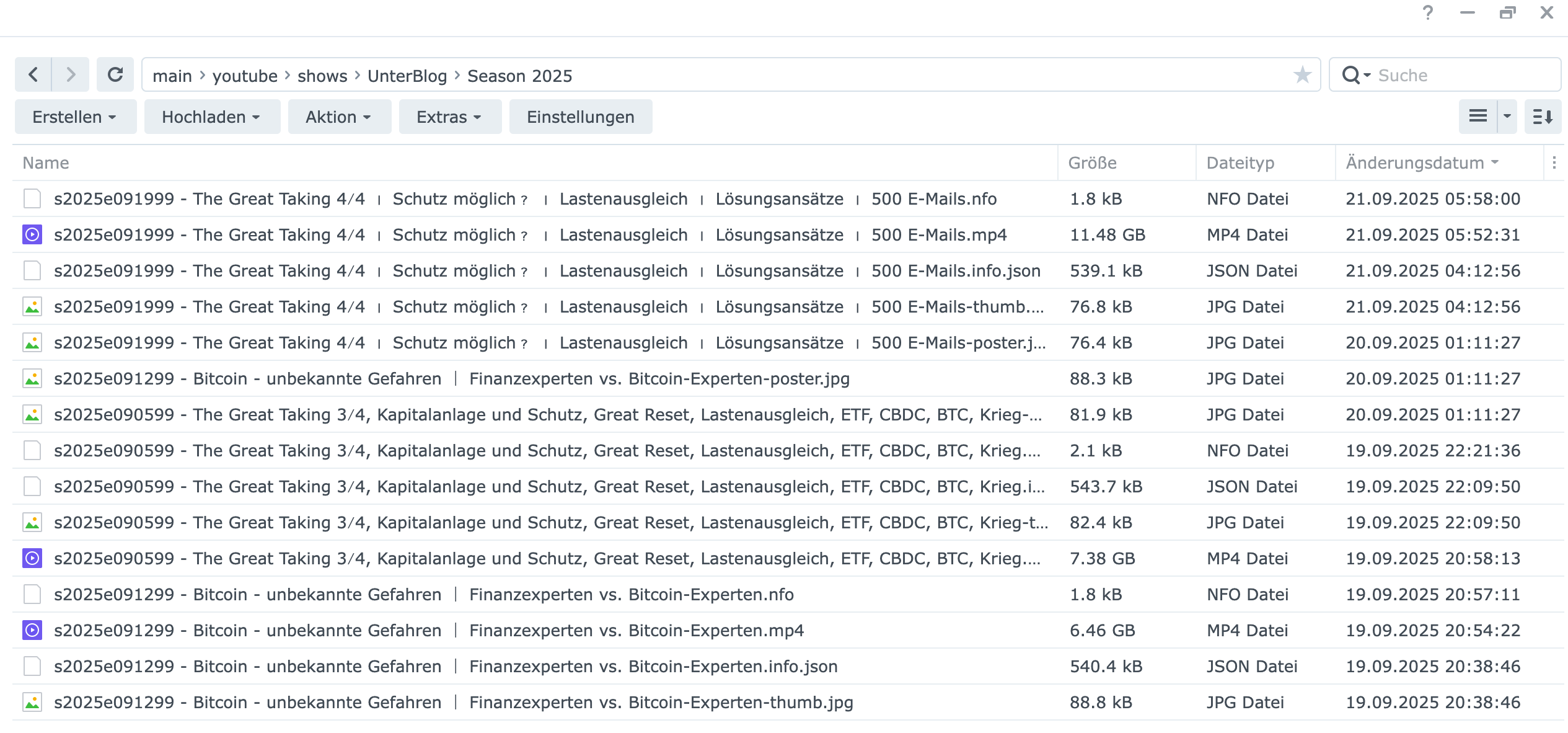Switch to list view mode icon
The image size is (1568, 733).
click(x=1478, y=117)
